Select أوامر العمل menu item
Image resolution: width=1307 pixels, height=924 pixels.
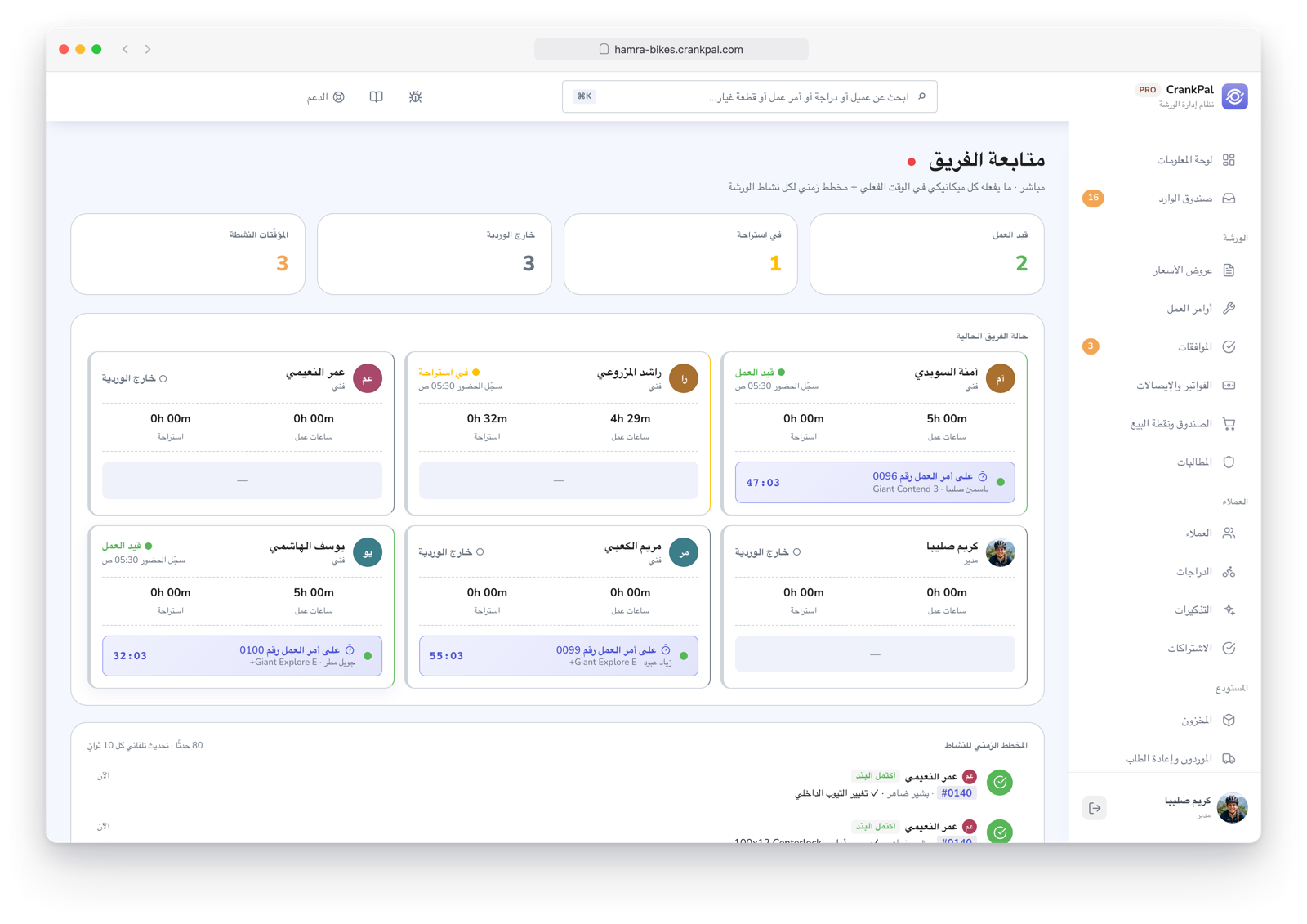point(1166,309)
